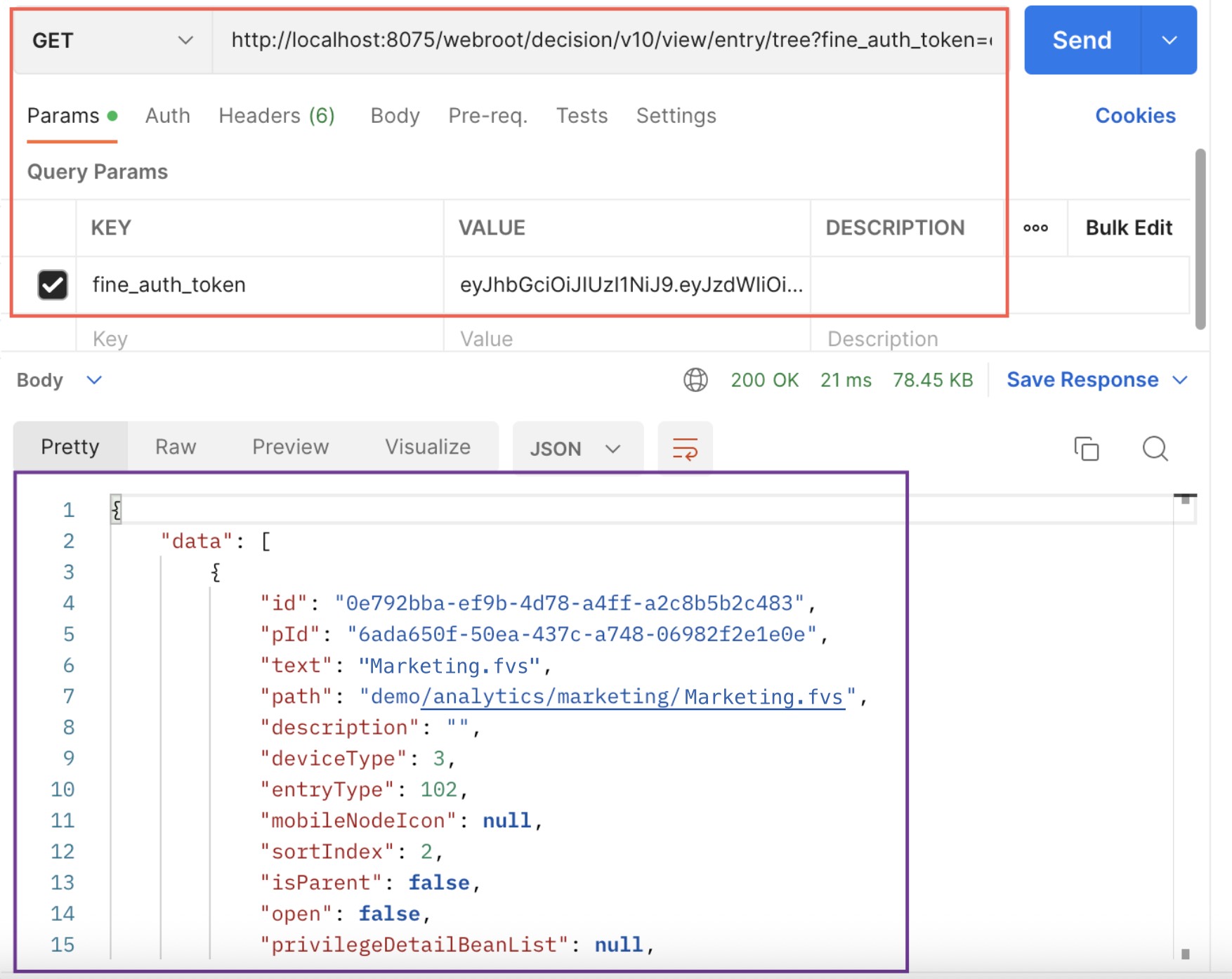This screenshot has width=1232, height=979.
Task: Select the Visualize view tab
Action: coord(427,447)
